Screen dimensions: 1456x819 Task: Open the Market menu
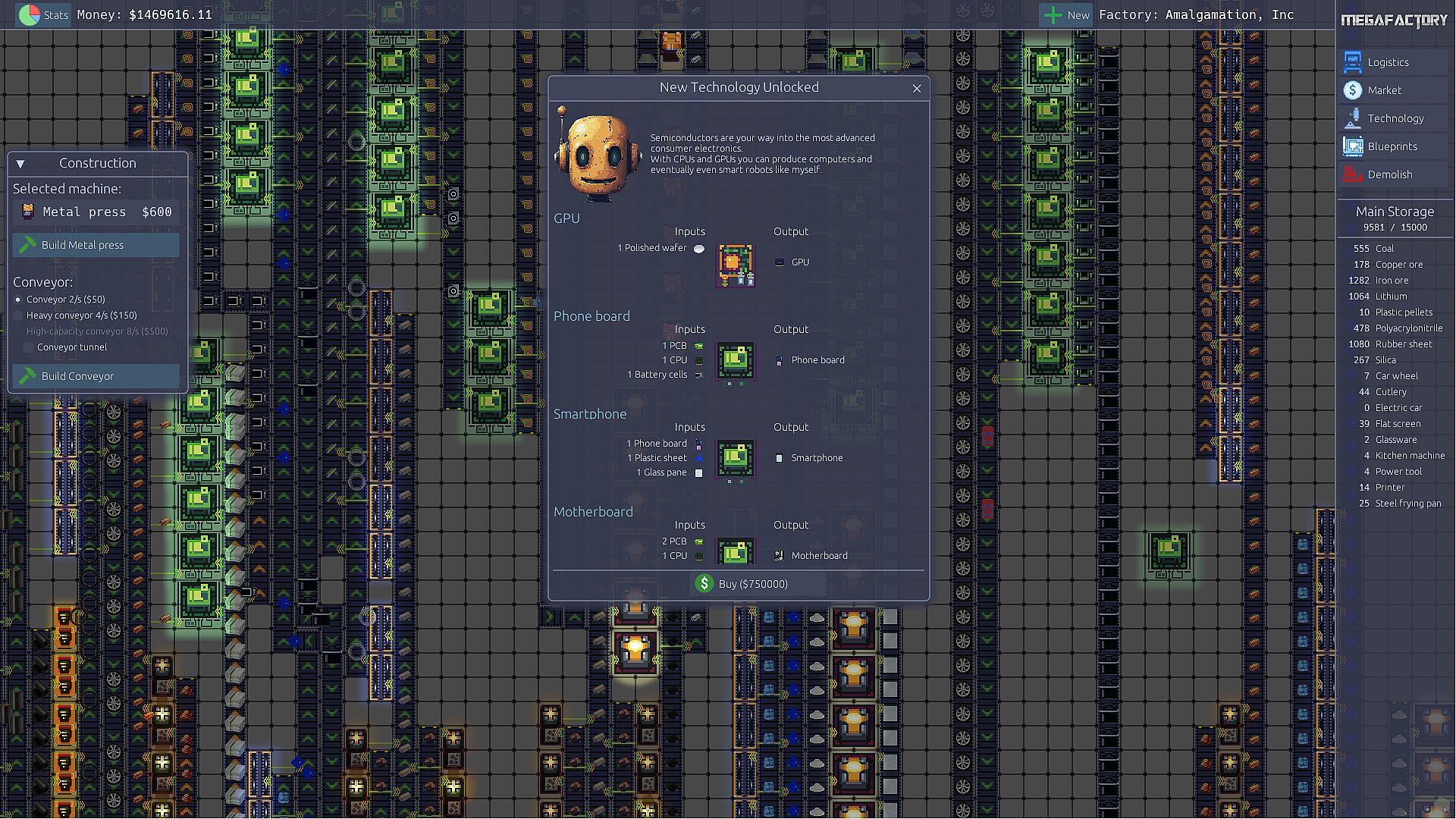click(1352, 90)
